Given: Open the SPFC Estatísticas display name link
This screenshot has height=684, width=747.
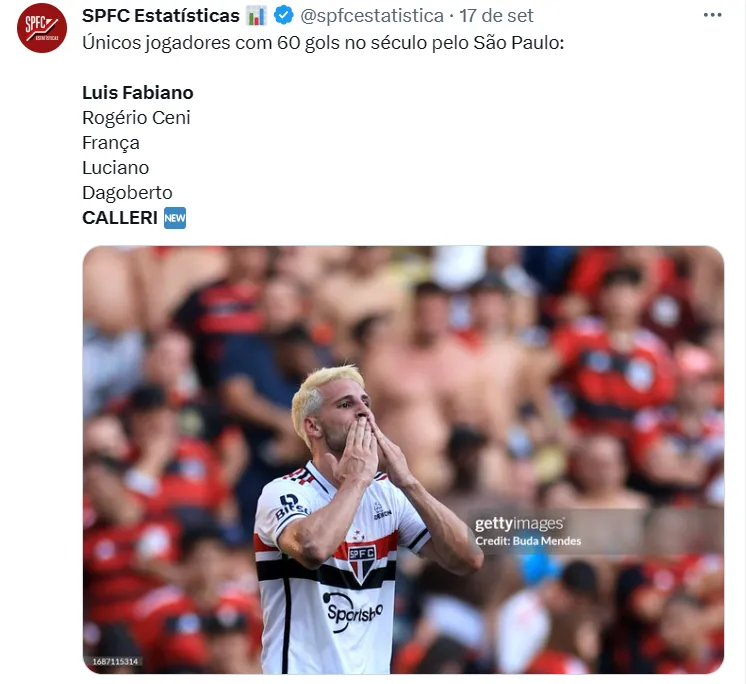Looking at the screenshot, I should pos(161,16).
